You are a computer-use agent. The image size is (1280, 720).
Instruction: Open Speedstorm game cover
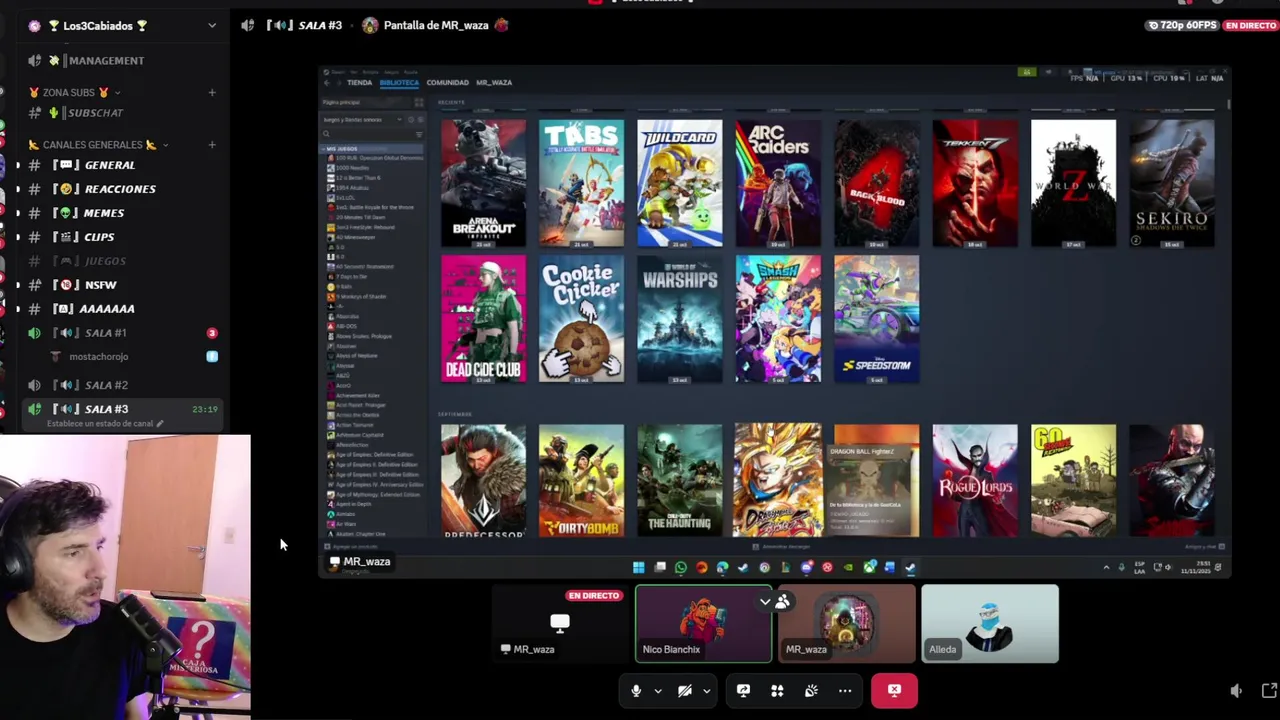coord(876,319)
